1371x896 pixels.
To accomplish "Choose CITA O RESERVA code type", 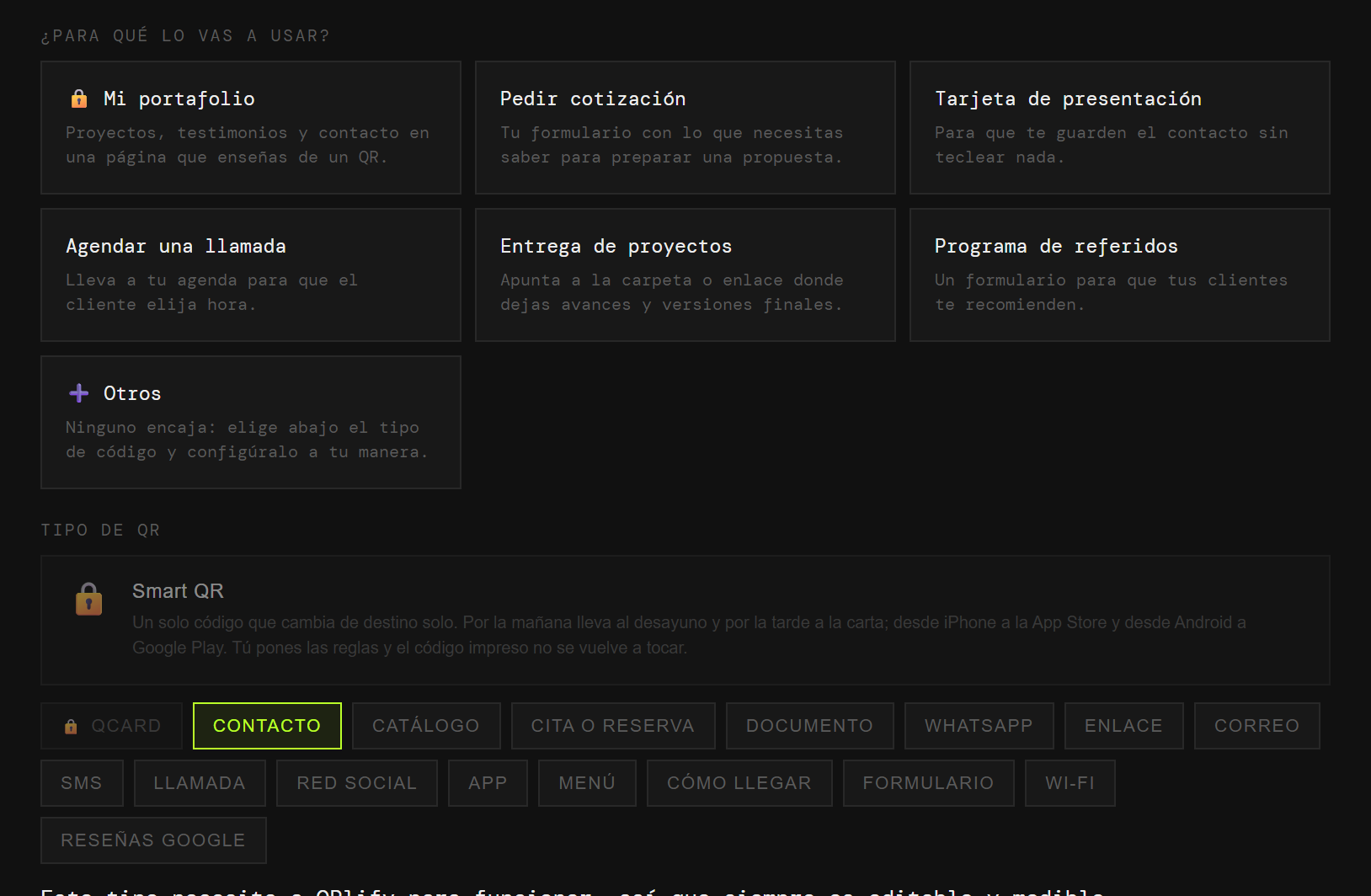I will (613, 726).
